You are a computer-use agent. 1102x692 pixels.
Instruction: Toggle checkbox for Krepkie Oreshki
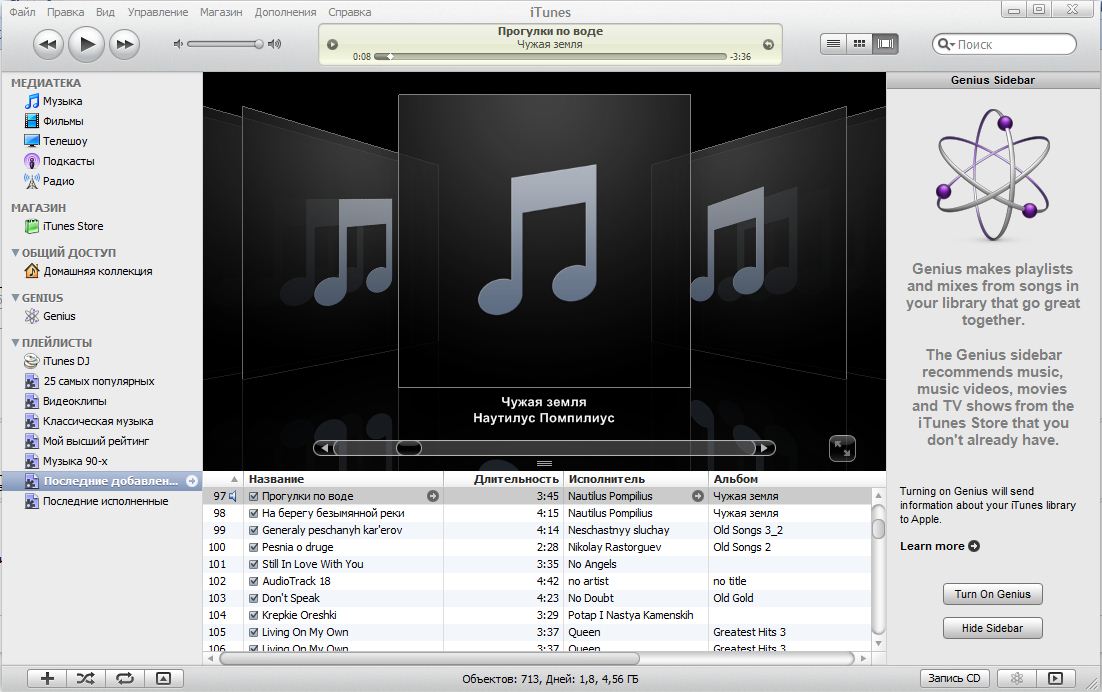pos(253,615)
